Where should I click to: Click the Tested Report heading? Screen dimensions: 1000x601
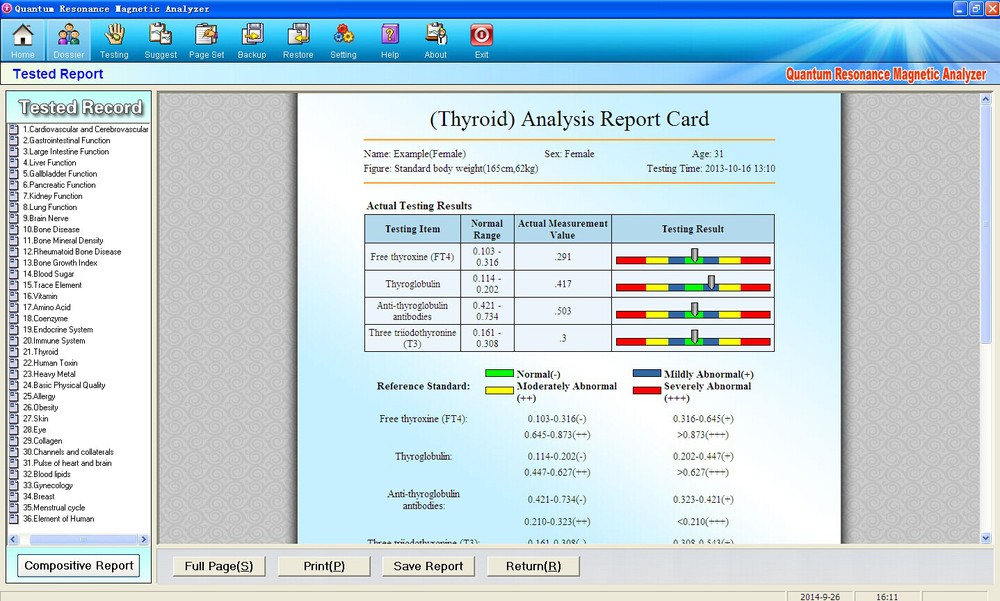click(58, 74)
